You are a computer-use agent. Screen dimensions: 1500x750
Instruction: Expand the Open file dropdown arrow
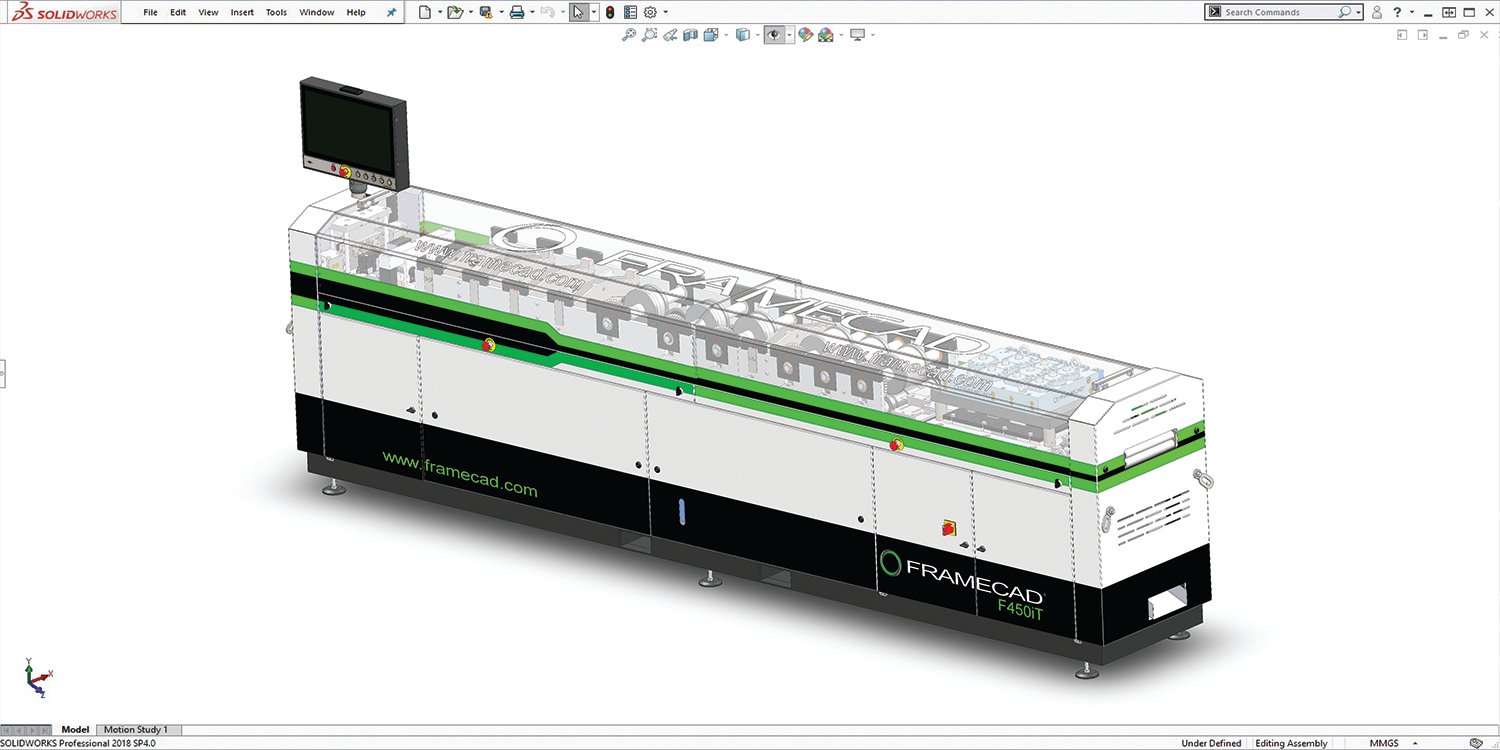pos(470,12)
